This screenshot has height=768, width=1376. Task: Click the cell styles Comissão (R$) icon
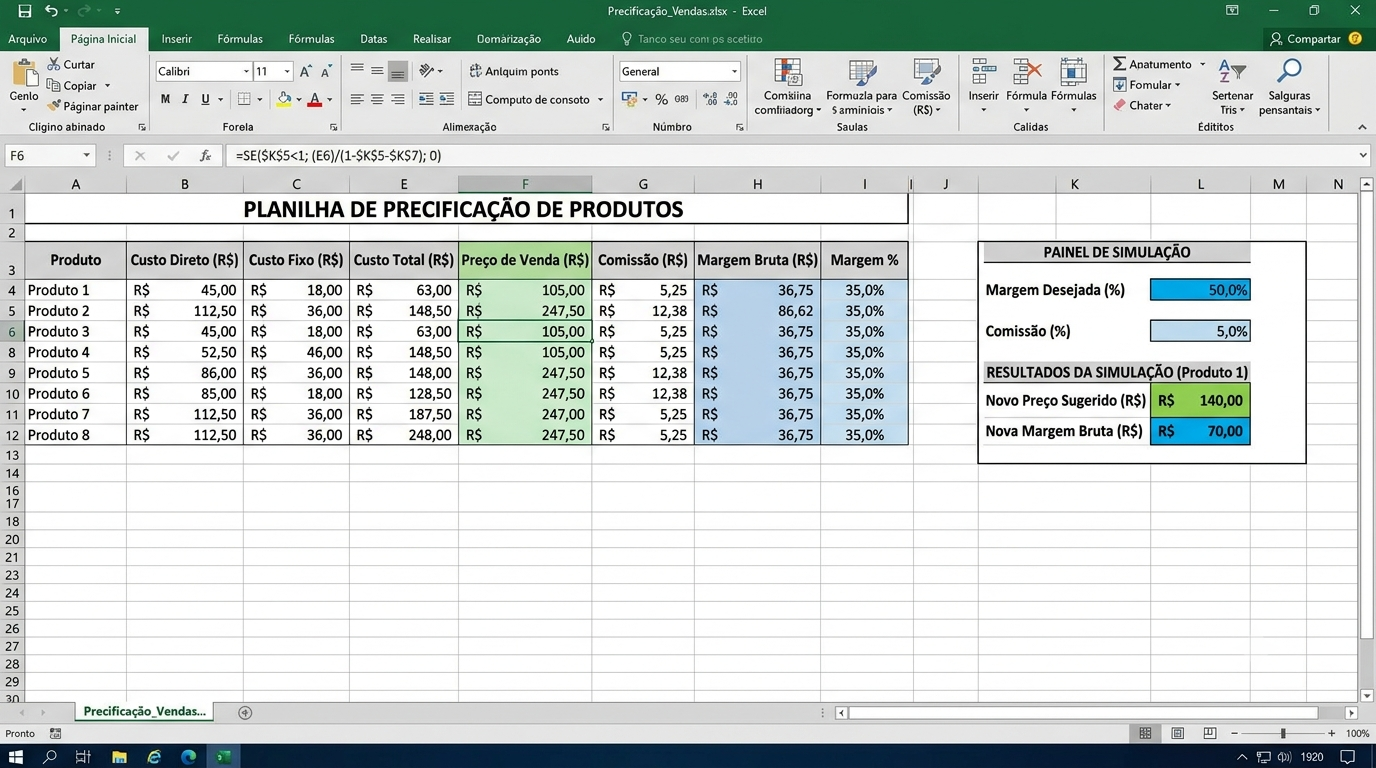926,73
